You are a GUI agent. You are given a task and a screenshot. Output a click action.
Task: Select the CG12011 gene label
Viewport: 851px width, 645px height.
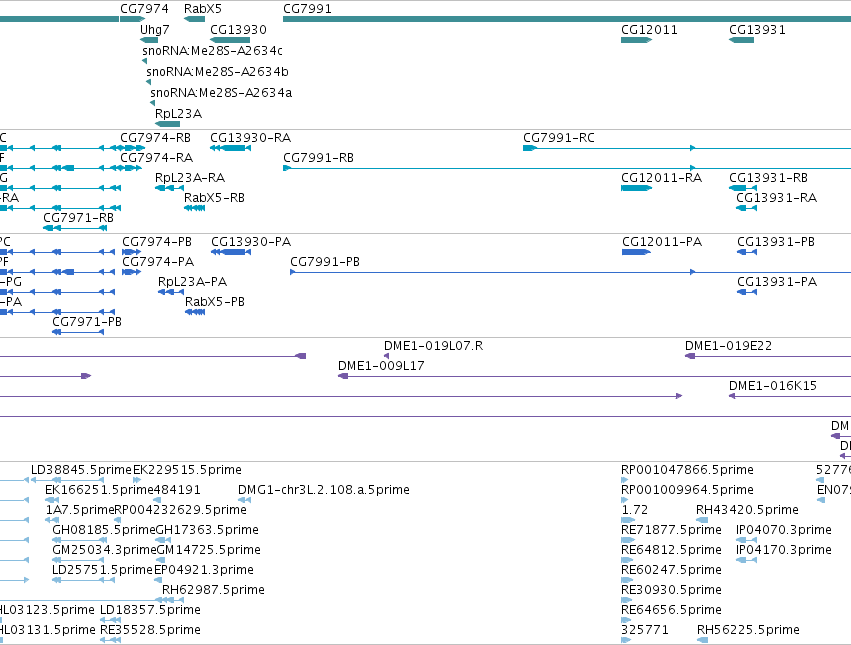coord(649,30)
